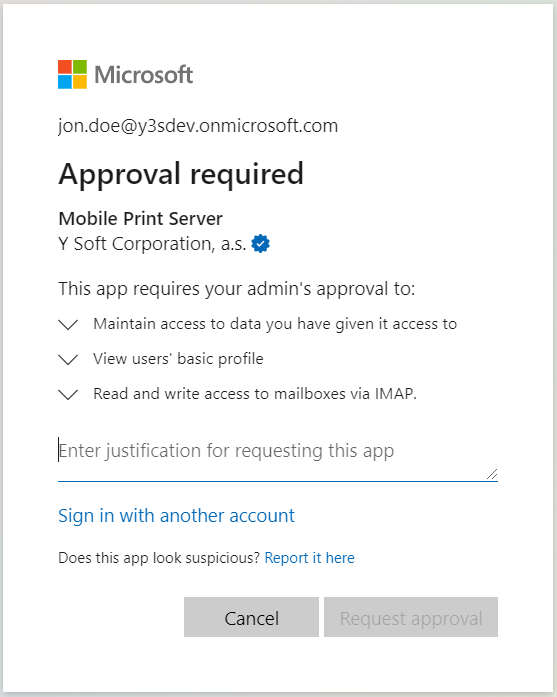The height and width of the screenshot is (697, 557).
Task: Expand the View users' basic profile chevron
Action: (68, 359)
